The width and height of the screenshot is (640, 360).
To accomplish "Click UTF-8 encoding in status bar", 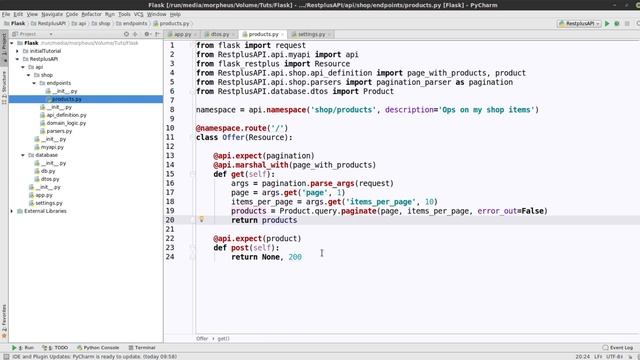I will click(614, 357).
